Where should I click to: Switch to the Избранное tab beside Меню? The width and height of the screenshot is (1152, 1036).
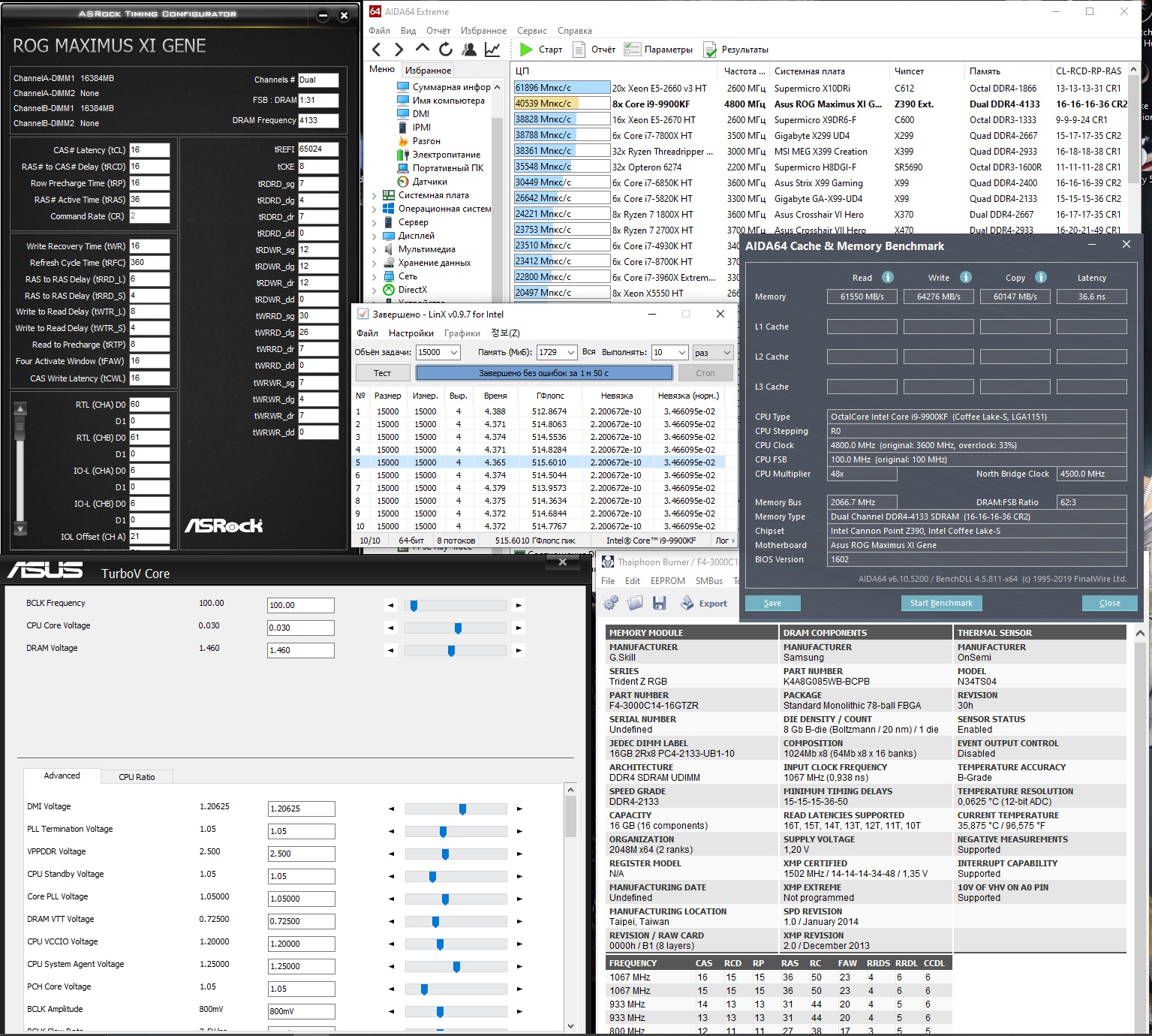point(428,70)
